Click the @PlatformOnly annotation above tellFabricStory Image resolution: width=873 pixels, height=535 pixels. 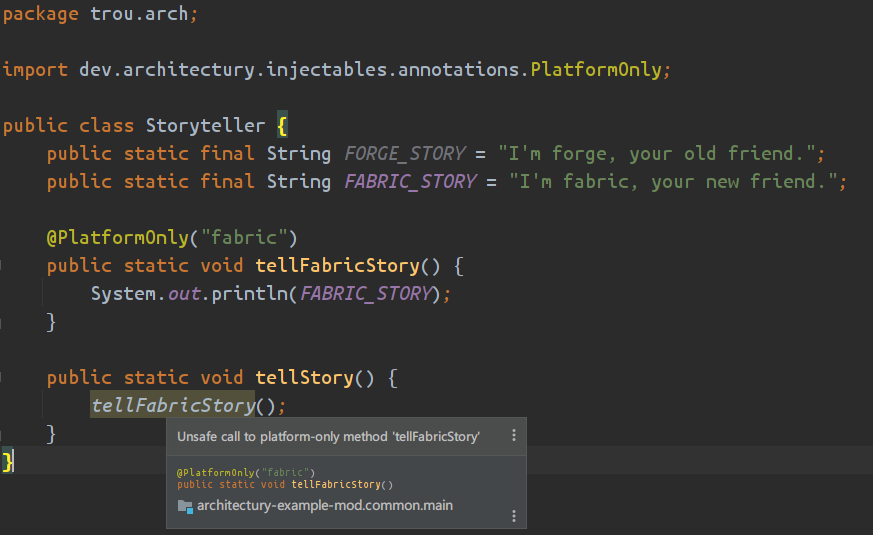point(115,238)
